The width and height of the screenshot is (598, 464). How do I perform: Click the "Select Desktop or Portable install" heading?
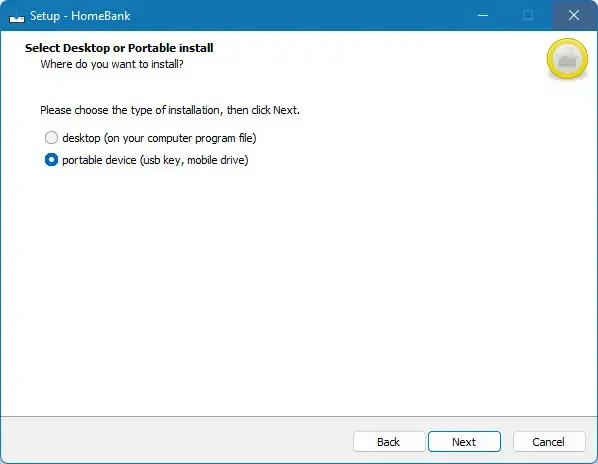119,48
